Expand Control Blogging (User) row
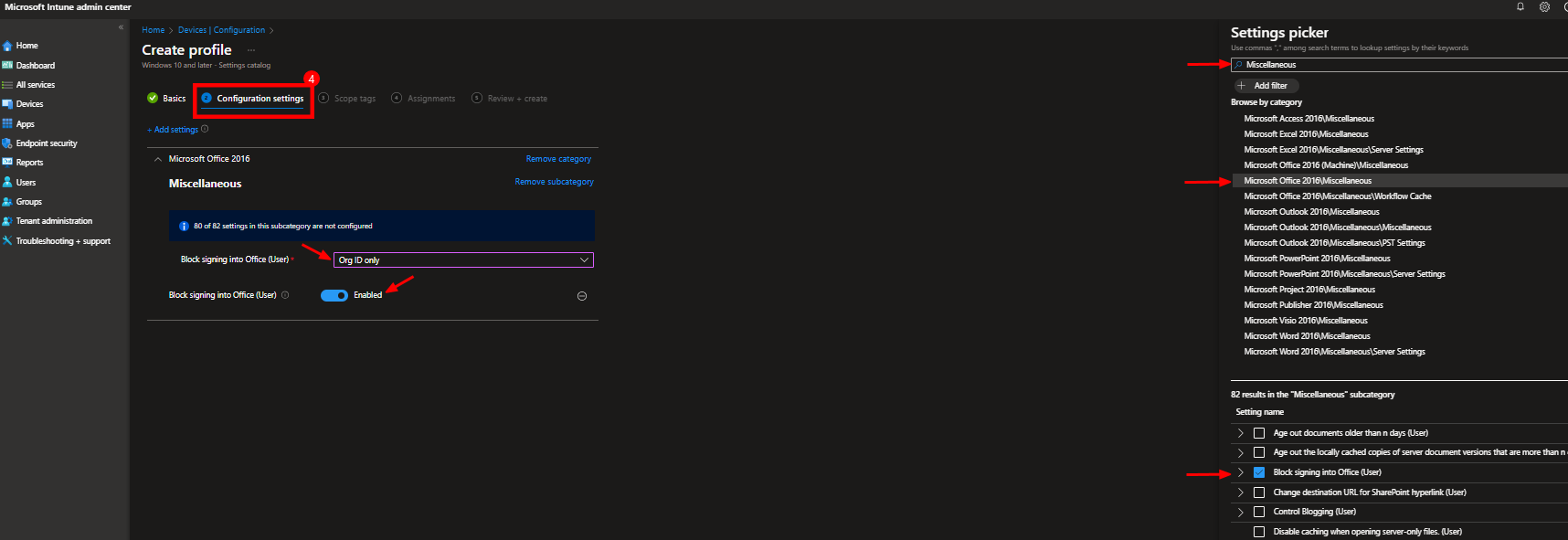 tap(1240, 512)
